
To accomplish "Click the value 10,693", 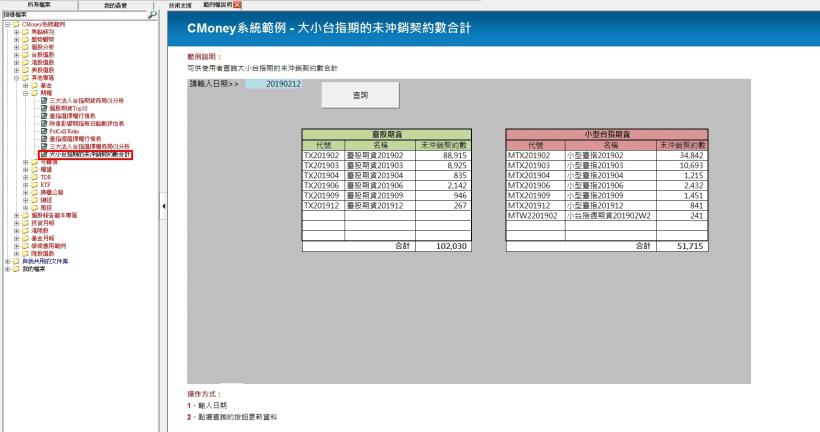I will pyautogui.click(x=682, y=165).
